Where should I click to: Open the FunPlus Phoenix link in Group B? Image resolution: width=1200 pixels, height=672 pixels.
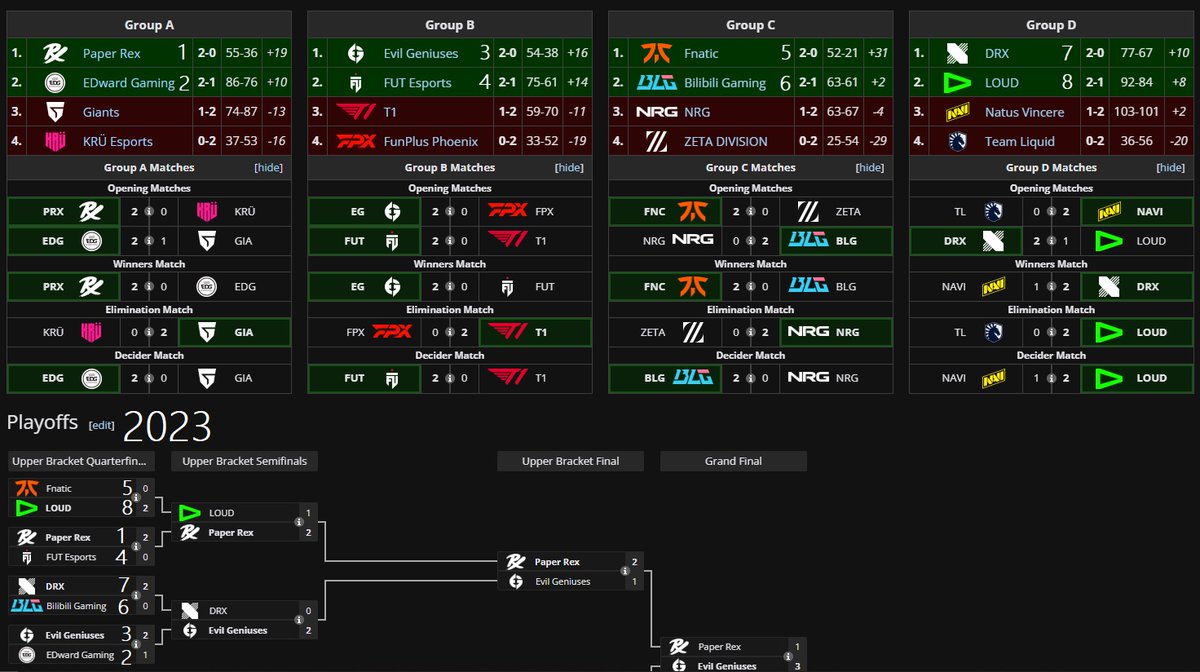431,141
